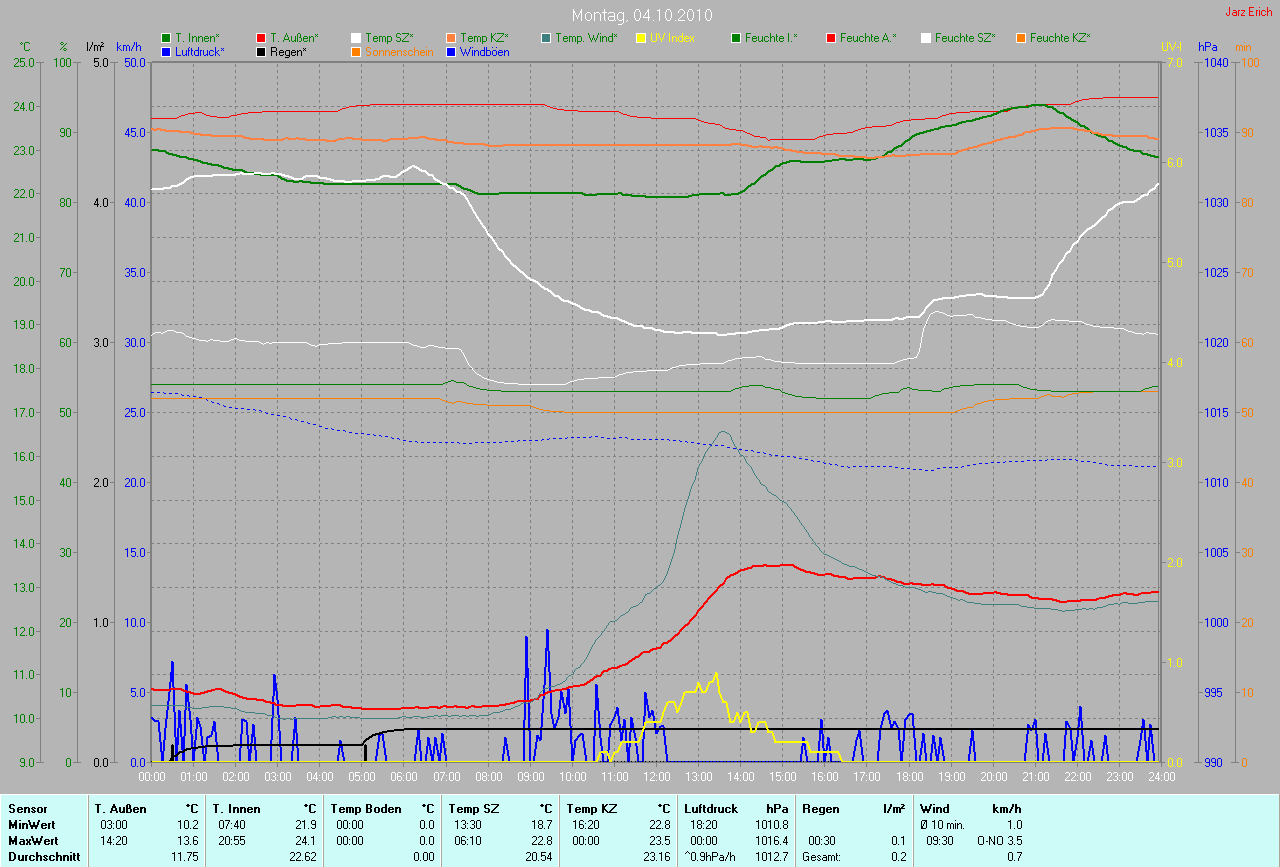The width and height of the screenshot is (1280, 867).
Task: Click the blue Windböen legend square
Action: (451, 51)
